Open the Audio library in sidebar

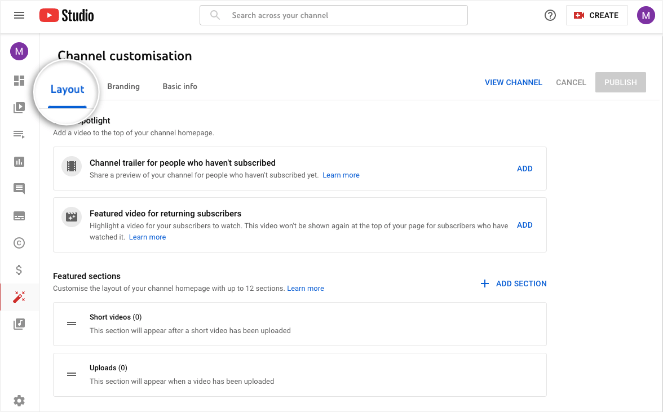19,323
